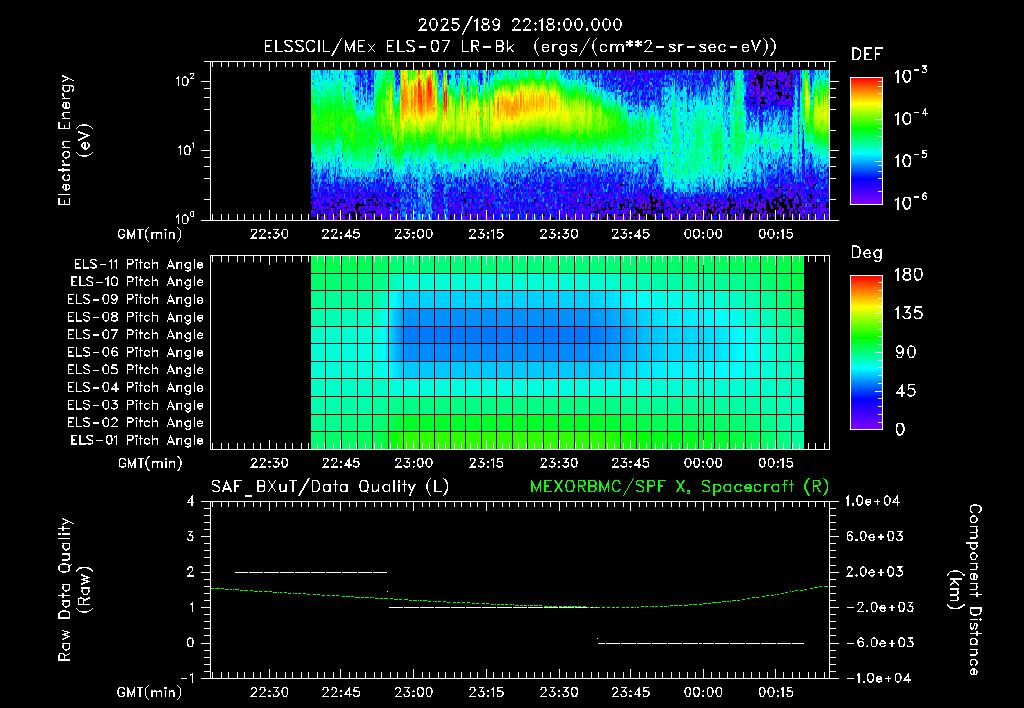
Task: Click the DEF color bar legend
Action: pos(866,141)
